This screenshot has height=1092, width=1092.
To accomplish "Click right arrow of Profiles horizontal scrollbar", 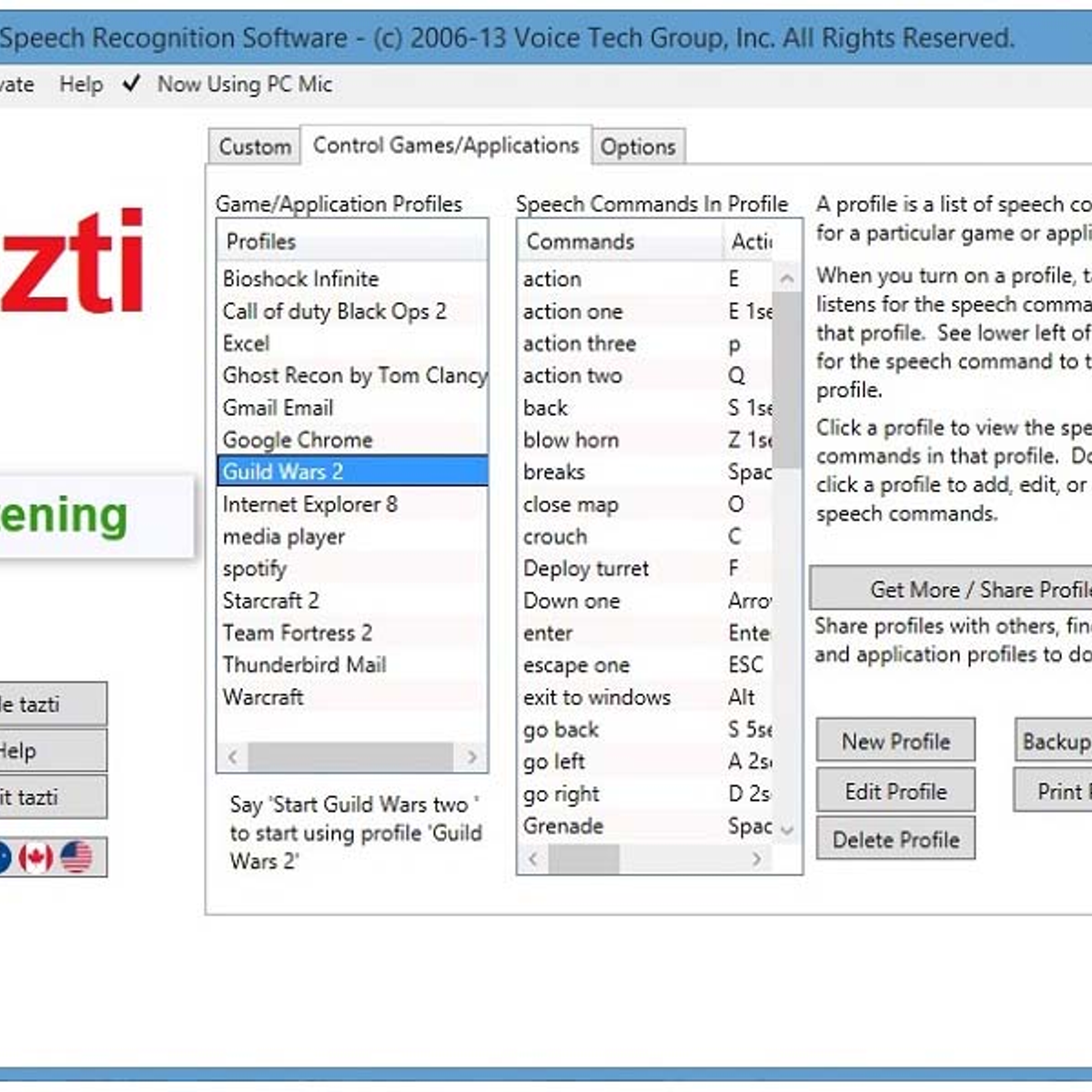I will click(471, 756).
